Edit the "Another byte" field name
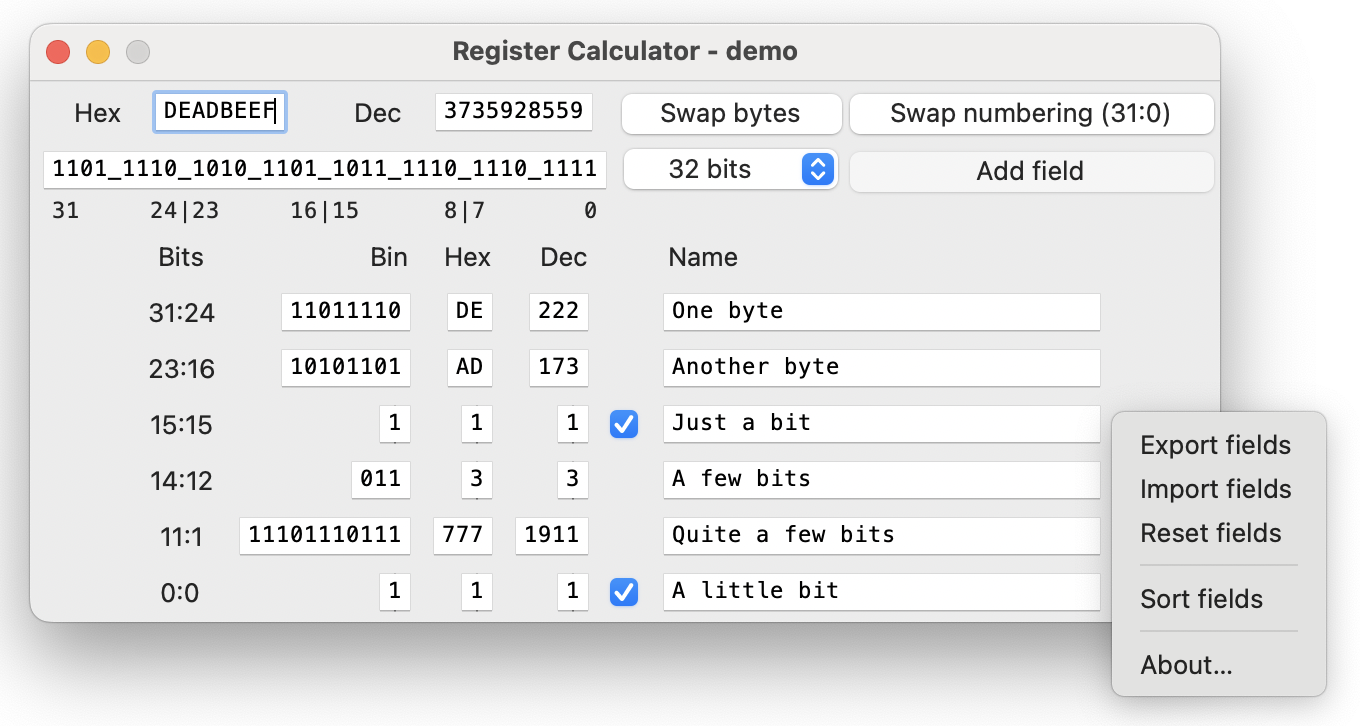 coord(881,367)
